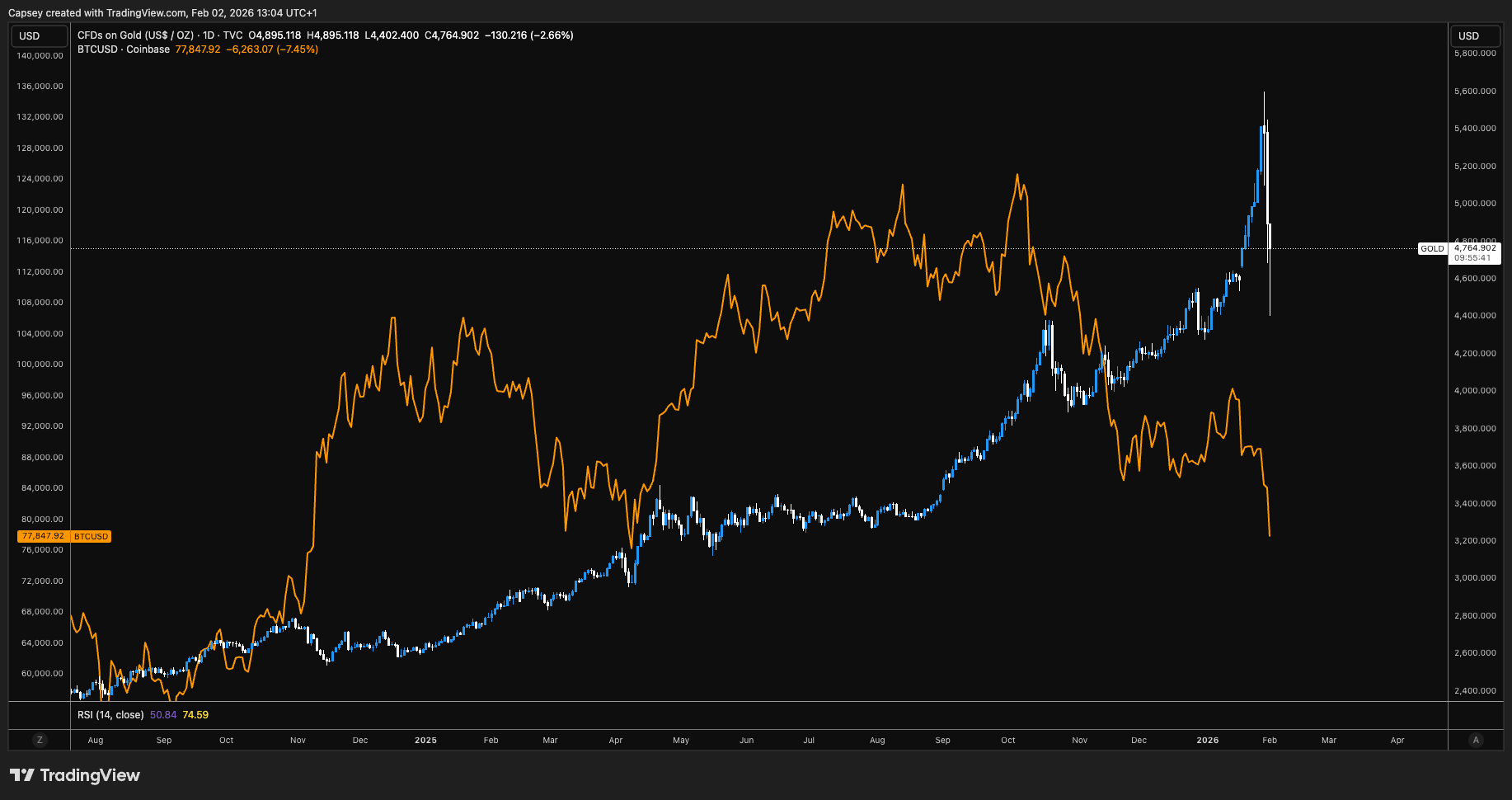1512x800 pixels.
Task: Click the Jul label on time axis
Action: coord(809,741)
